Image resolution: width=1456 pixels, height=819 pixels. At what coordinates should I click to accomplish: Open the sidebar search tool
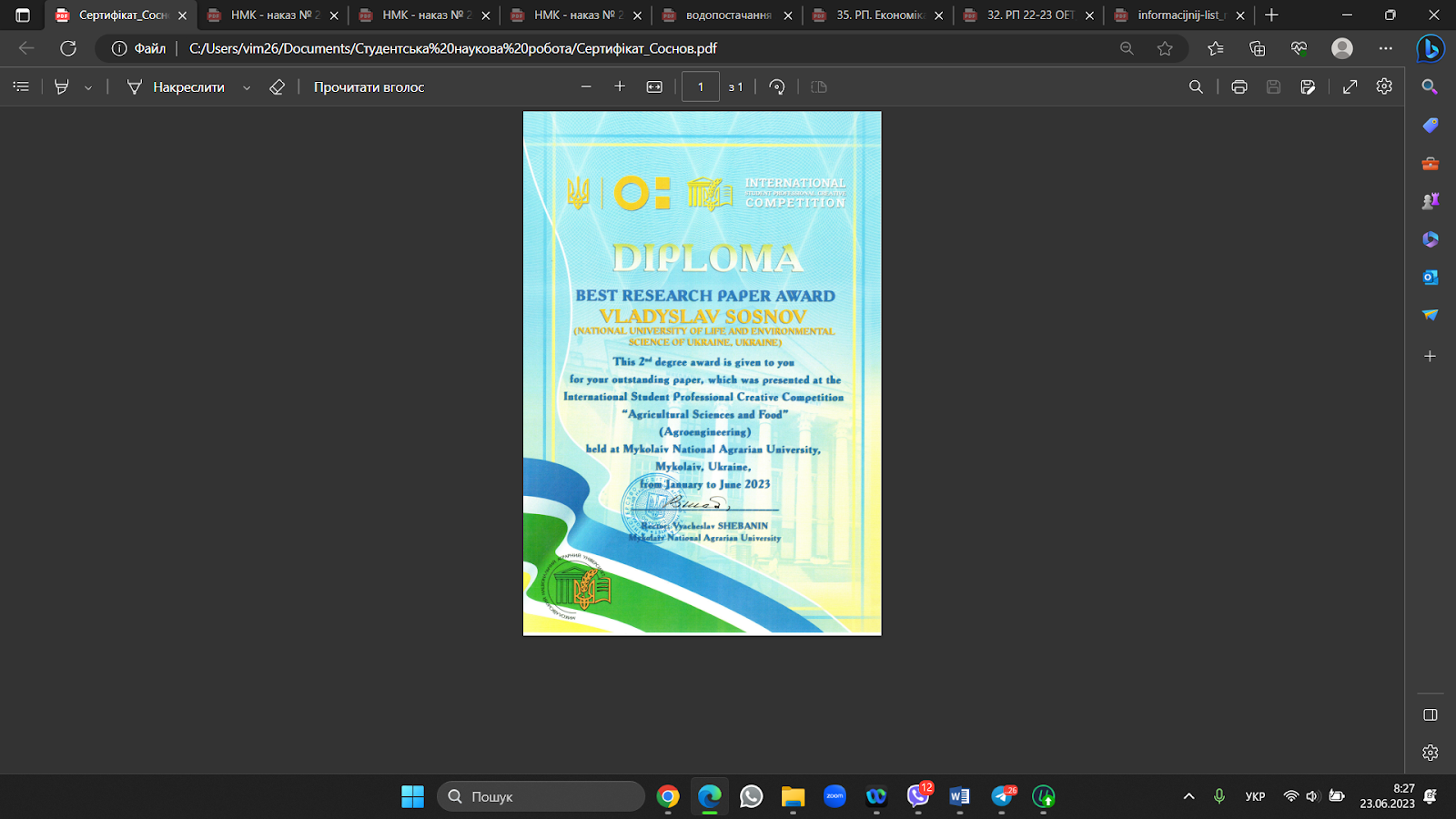tap(1431, 87)
